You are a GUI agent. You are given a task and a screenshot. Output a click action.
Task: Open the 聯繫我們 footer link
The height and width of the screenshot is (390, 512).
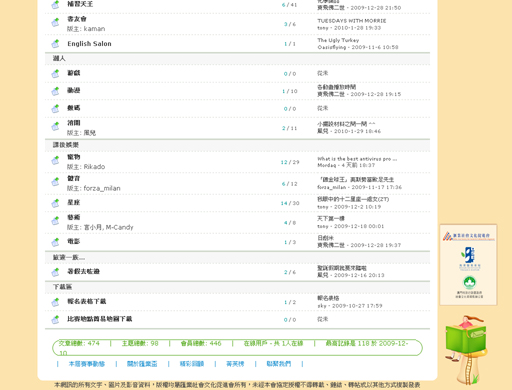click(x=279, y=364)
